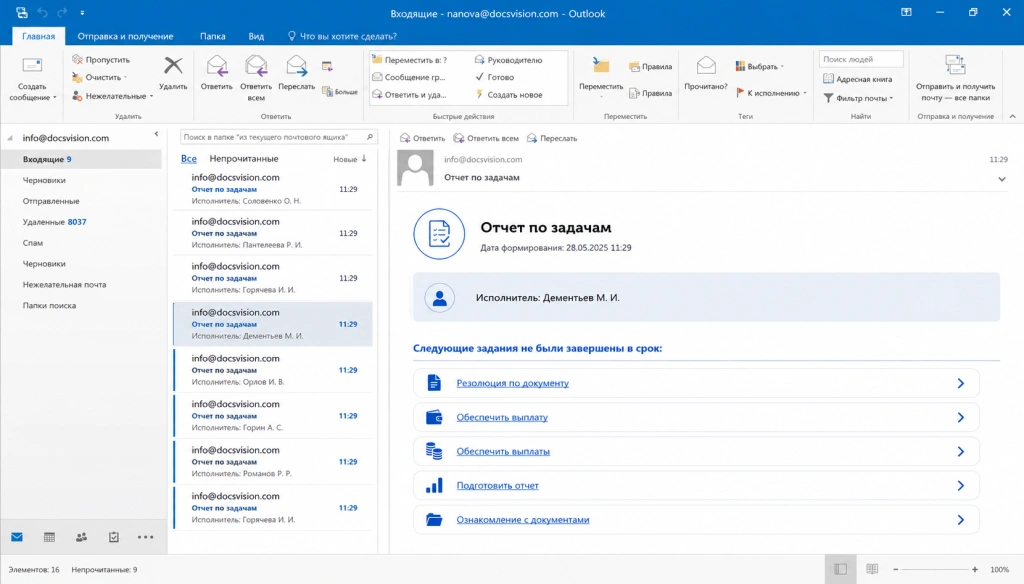The height and width of the screenshot is (584, 1024).
Task: Forward using the Переслать ribbon button
Action: (x=296, y=73)
